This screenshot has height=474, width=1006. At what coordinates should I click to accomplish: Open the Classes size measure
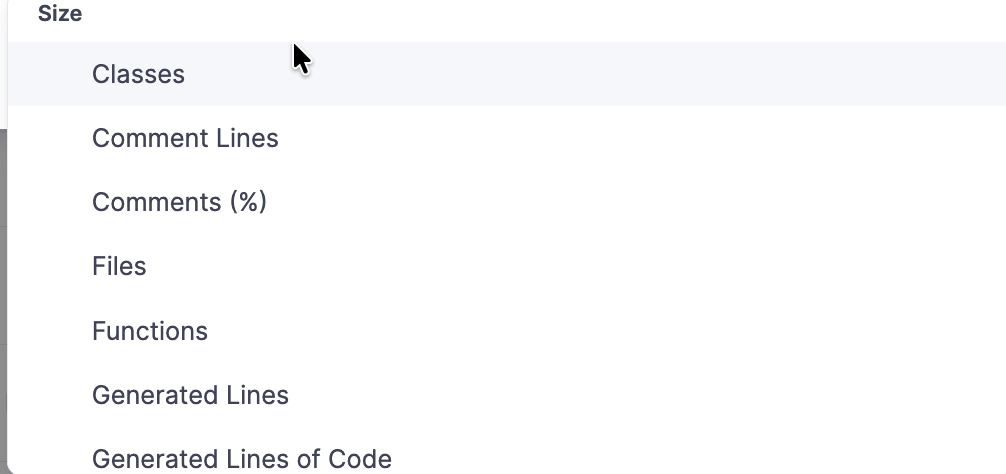(x=138, y=74)
